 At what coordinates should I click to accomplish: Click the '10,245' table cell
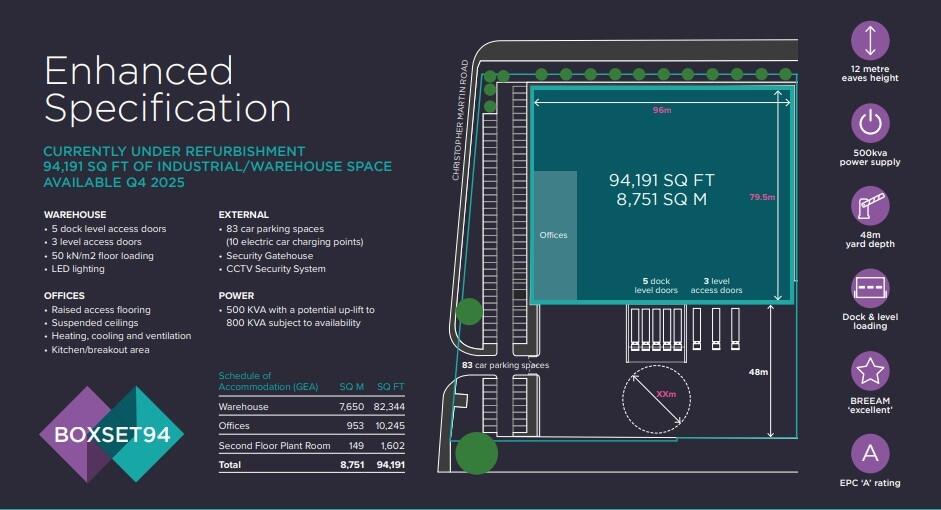[389, 426]
